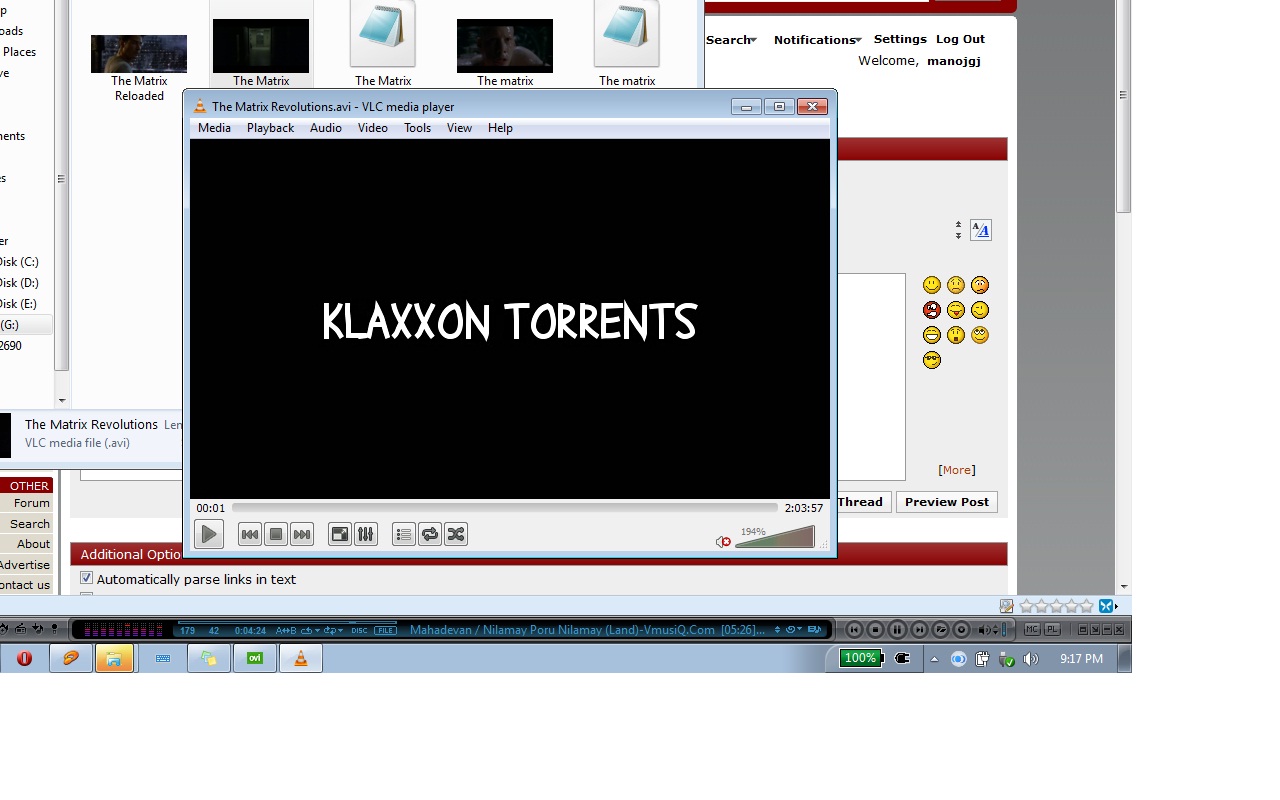Viewport: 1280px width, 800px height.
Task: Open the Search dropdown on forum page
Action: pos(731,40)
